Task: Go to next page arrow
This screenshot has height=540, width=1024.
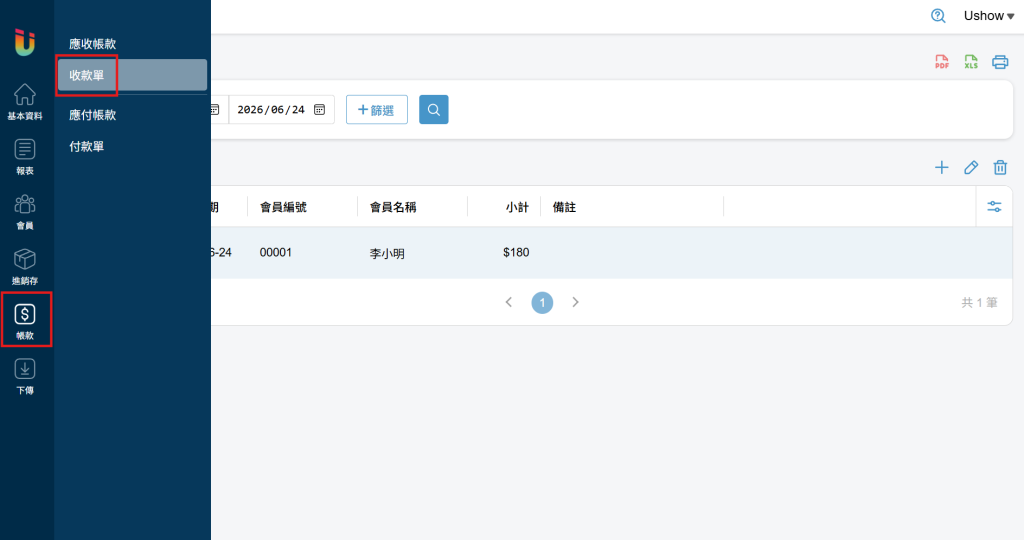Action: pyautogui.click(x=575, y=302)
